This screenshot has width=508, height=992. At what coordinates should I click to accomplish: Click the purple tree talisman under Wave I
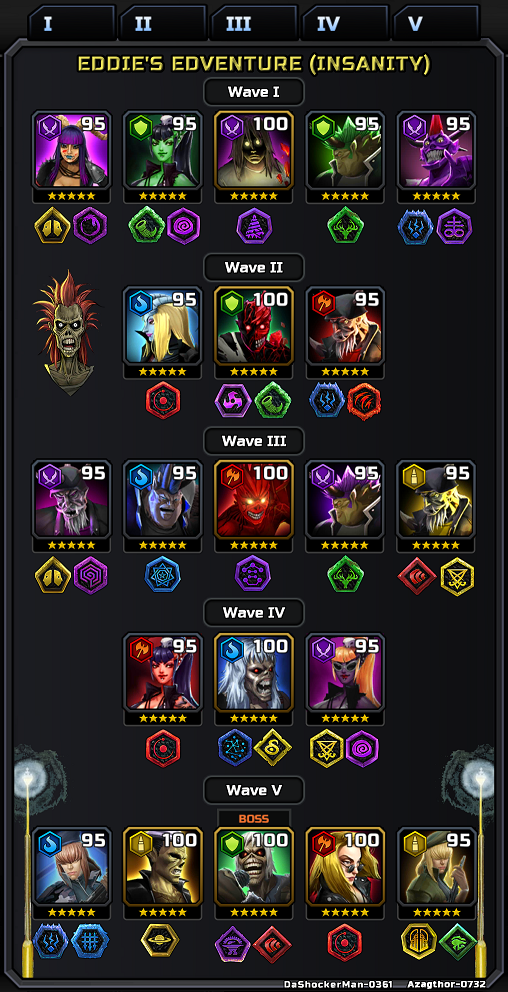click(254, 226)
